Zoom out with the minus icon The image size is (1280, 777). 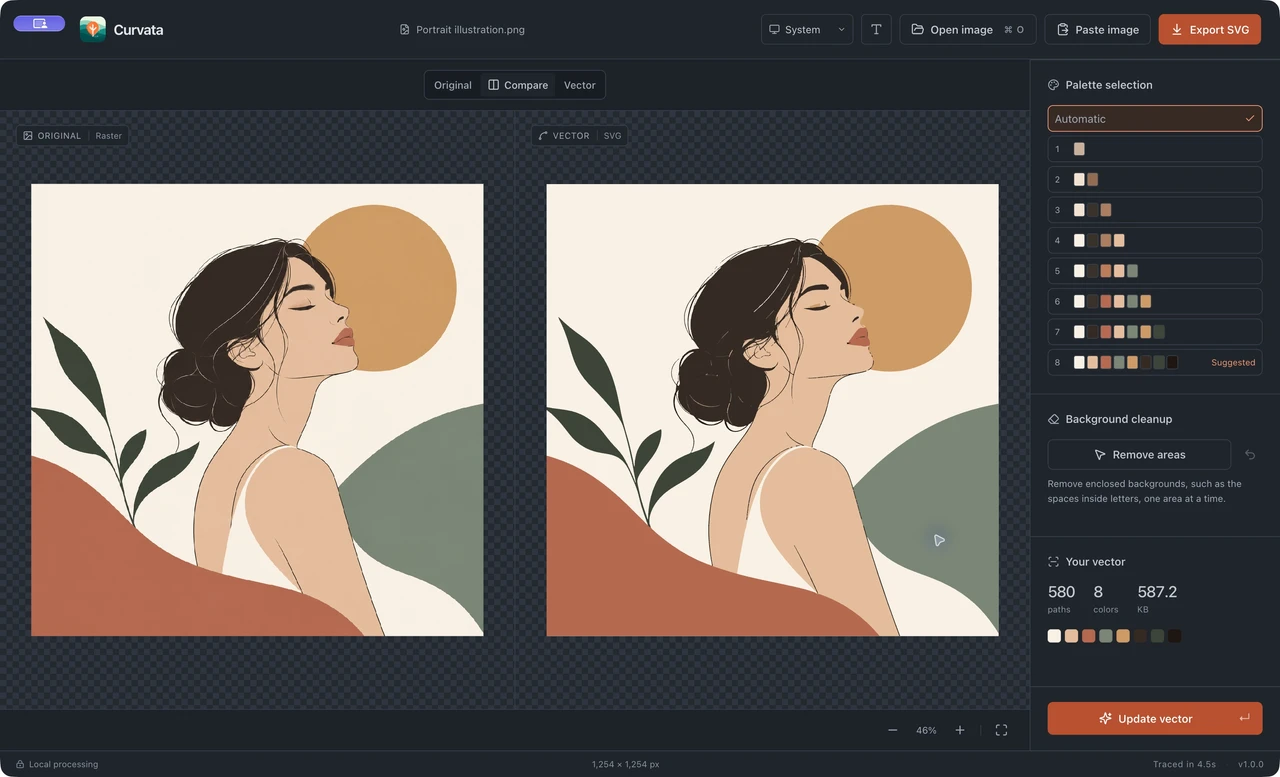[x=893, y=730]
